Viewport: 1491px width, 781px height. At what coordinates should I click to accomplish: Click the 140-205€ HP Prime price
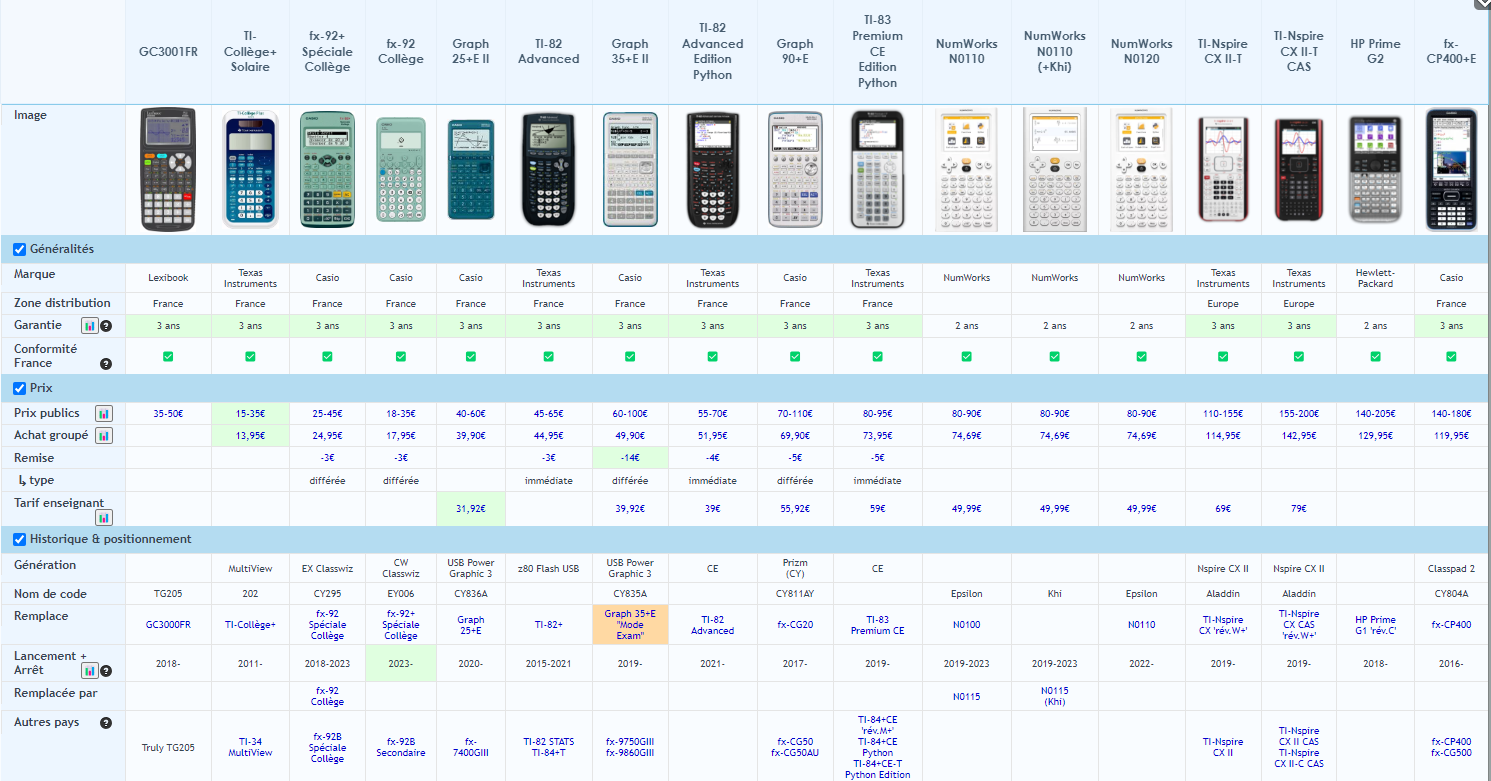(1375, 413)
